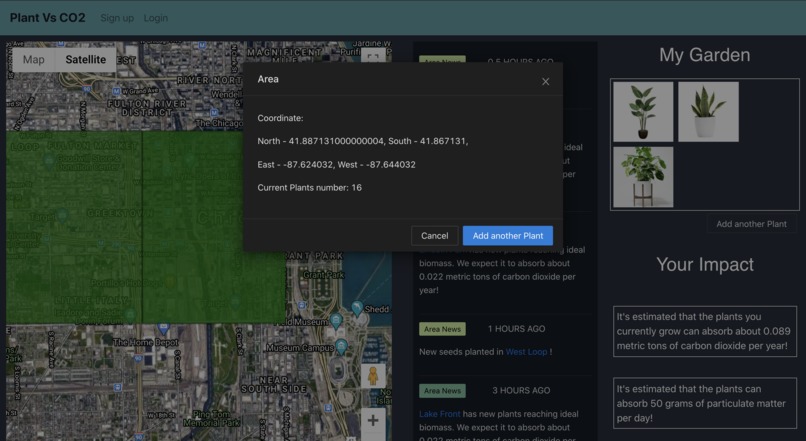Click The Home Depot map marker
The width and height of the screenshot is (806, 441).
163,327
